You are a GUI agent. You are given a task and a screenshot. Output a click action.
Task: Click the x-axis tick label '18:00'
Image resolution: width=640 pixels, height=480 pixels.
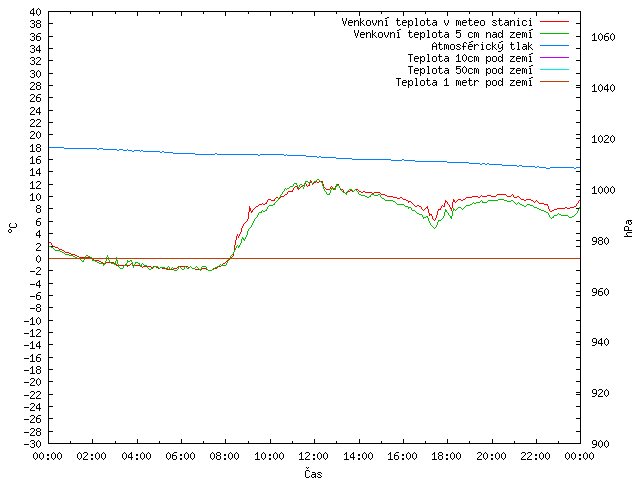pyautogui.click(x=447, y=456)
